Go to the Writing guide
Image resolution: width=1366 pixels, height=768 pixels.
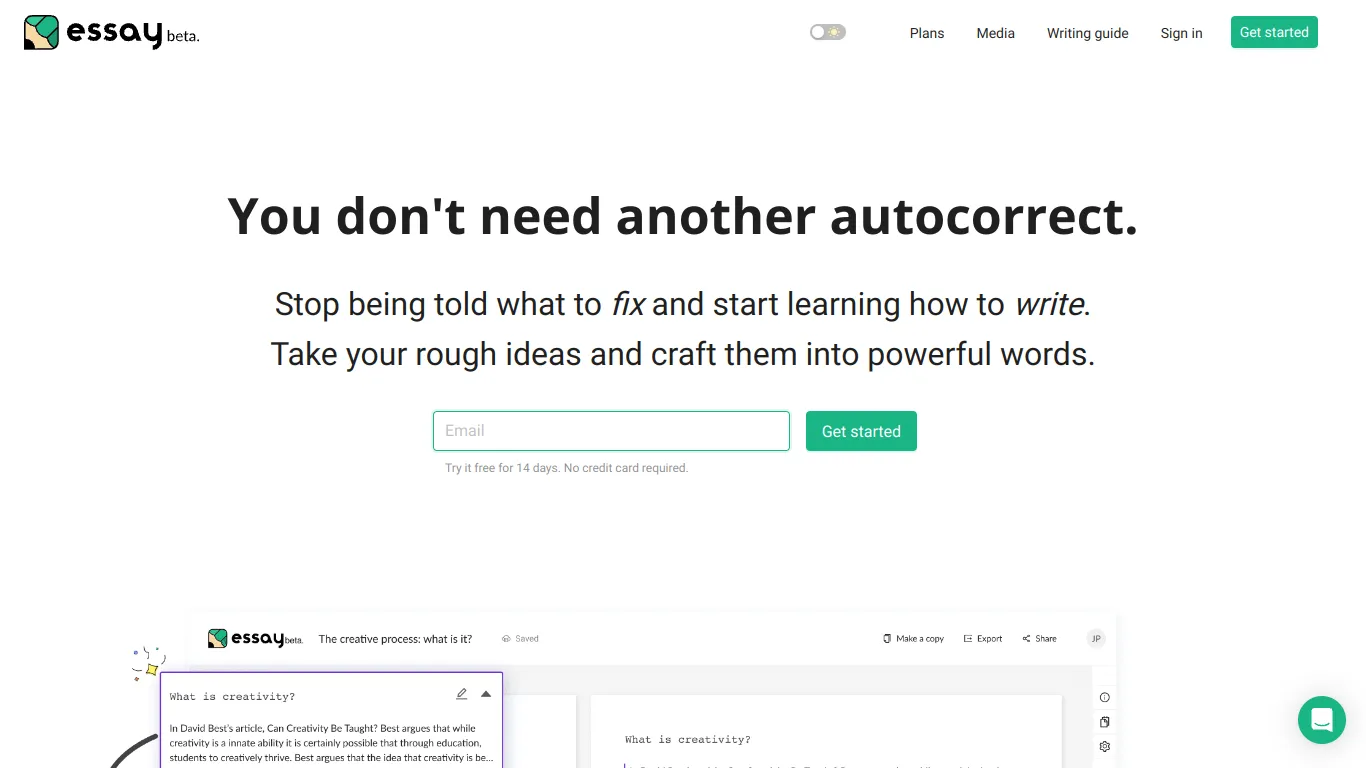click(x=1087, y=33)
